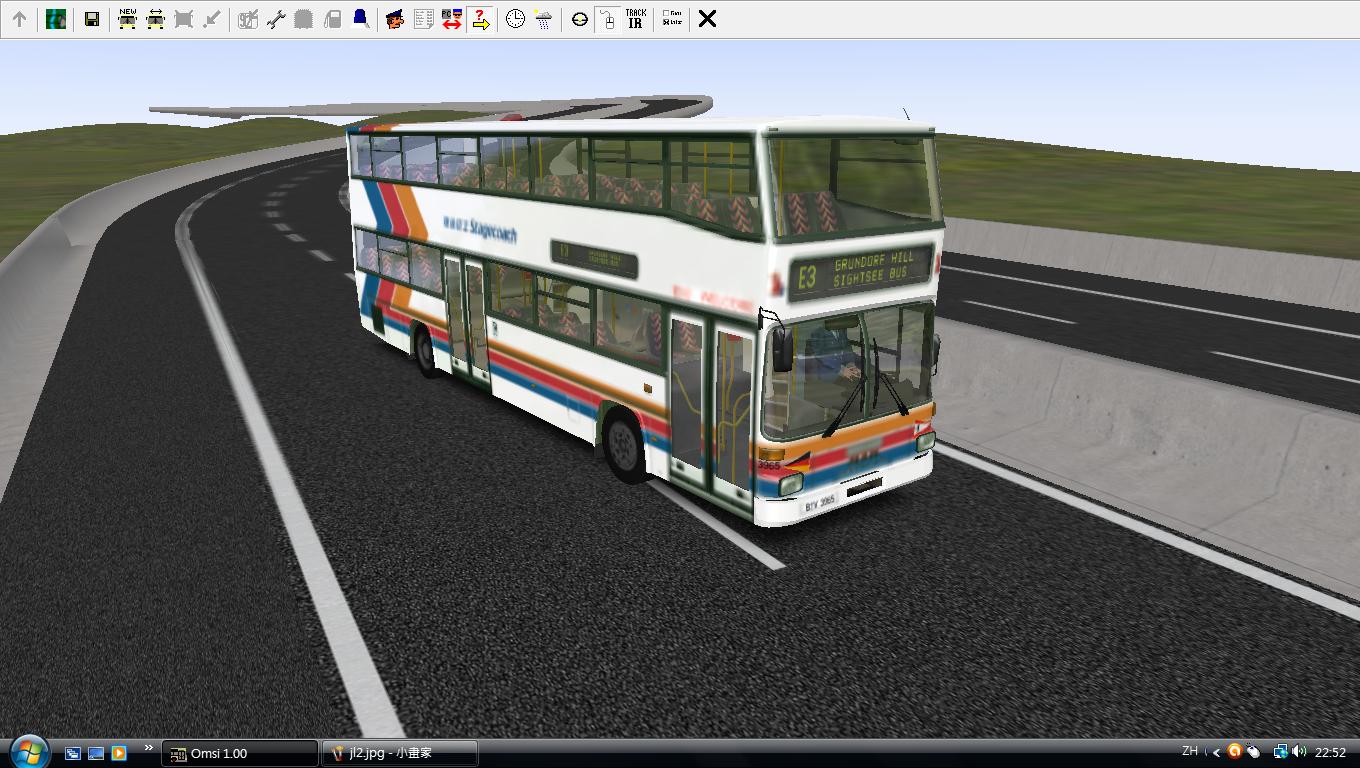Open the weather cloud icon
The image size is (1360, 768).
pyautogui.click(x=543, y=19)
